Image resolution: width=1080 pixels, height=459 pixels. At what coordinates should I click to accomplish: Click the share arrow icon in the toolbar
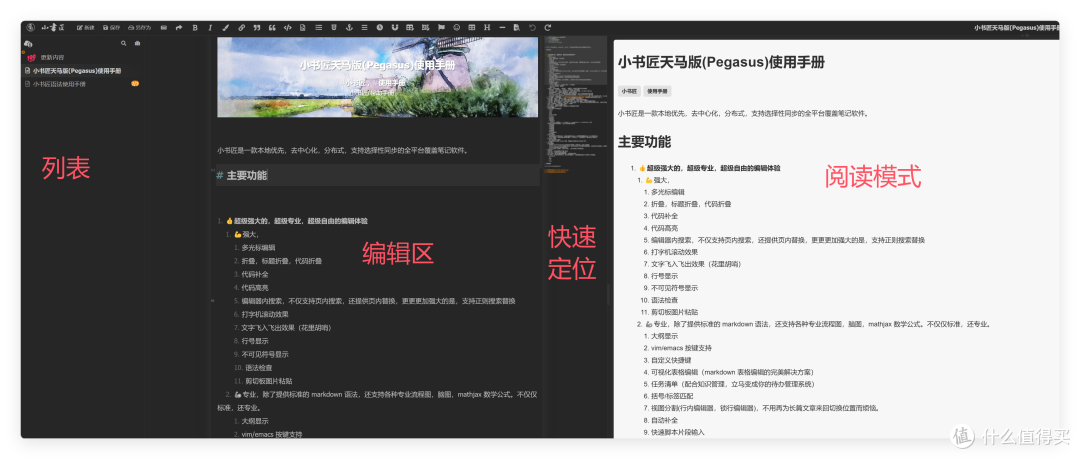[179, 28]
